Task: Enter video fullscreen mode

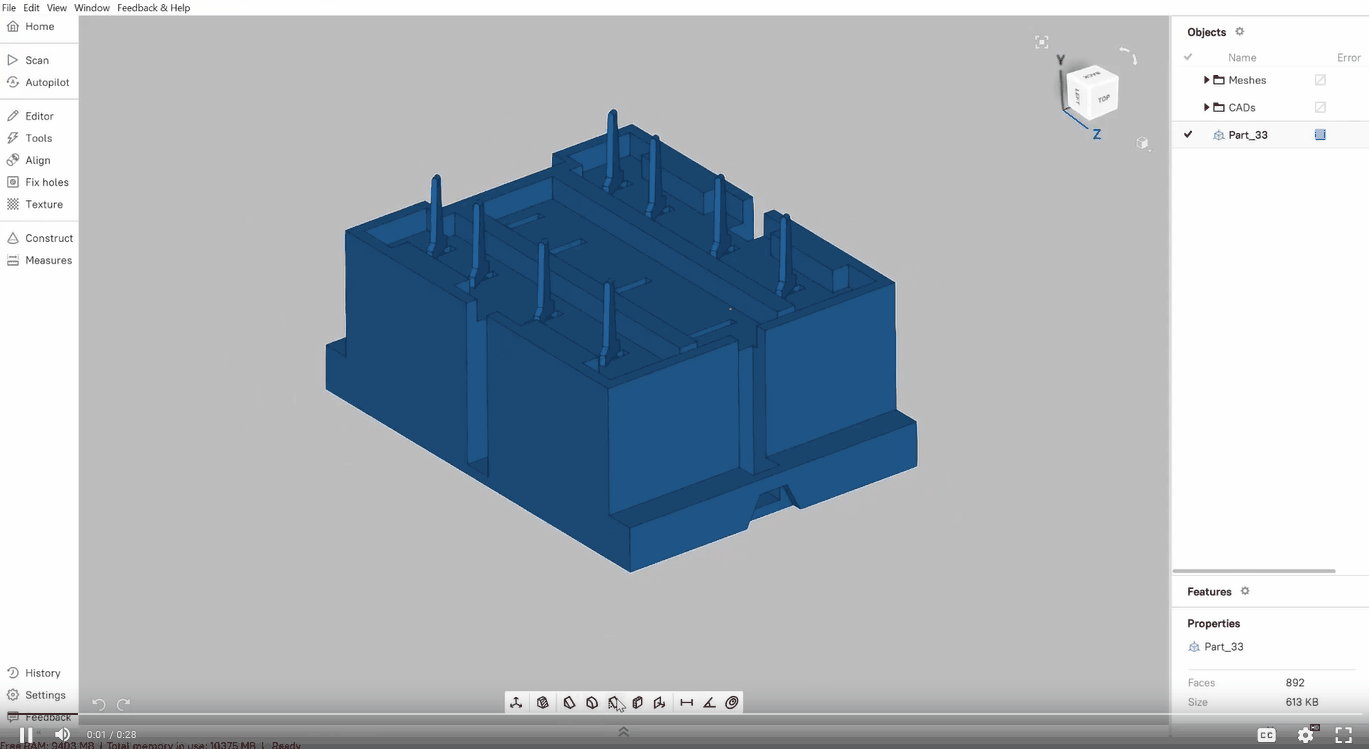Action: 1344,735
